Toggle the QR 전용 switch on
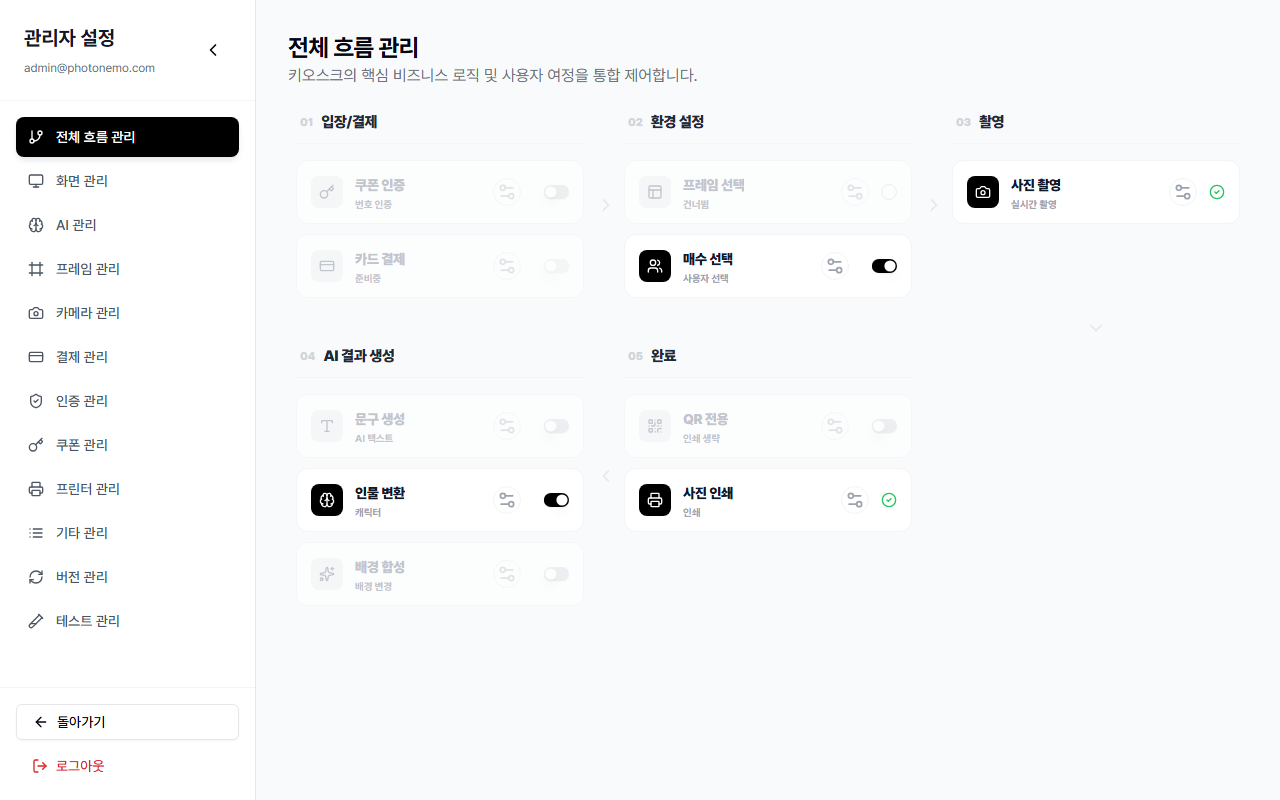Viewport: 1280px width, 800px height. tap(884, 426)
